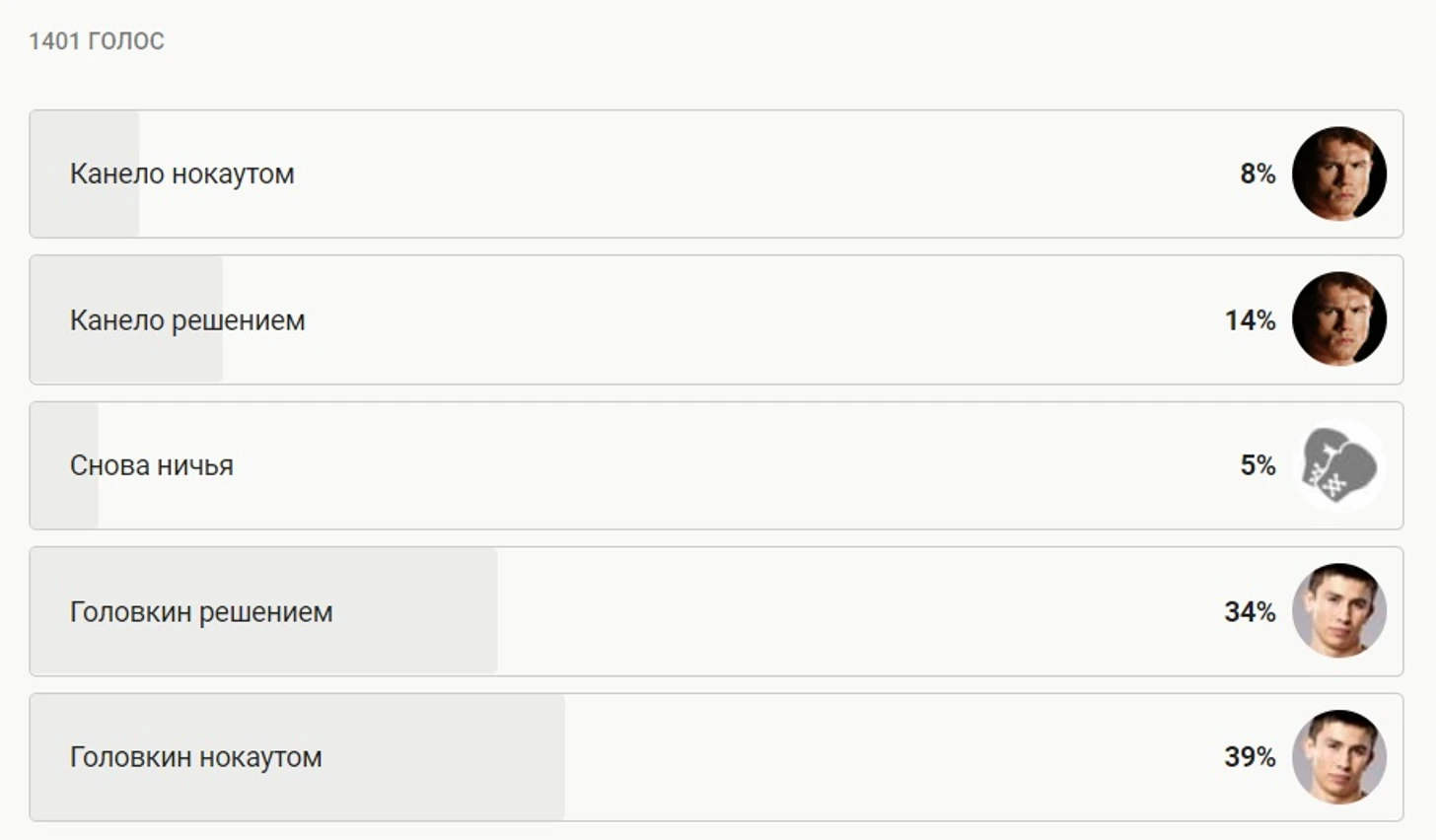The width and height of the screenshot is (1440, 840).
Task: Select the "Канело решением" answer text
Action: coord(187,319)
